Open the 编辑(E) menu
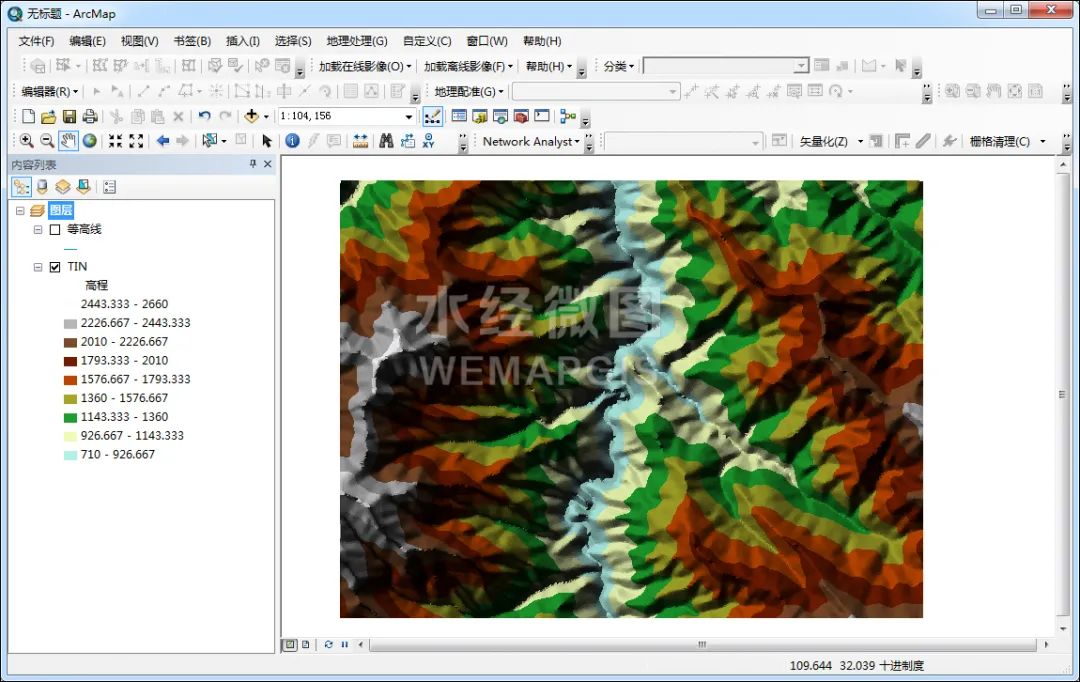The width and height of the screenshot is (1080, 682). [x=87, y=41]
